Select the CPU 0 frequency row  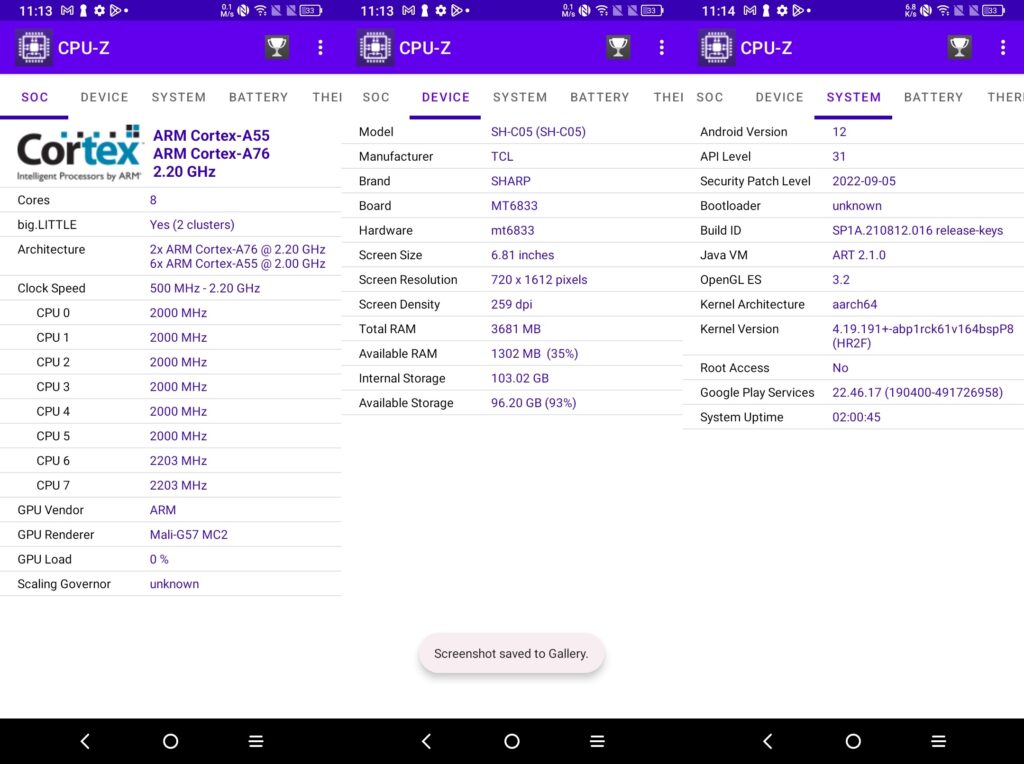pyautogui.click(x=170, y=313)
